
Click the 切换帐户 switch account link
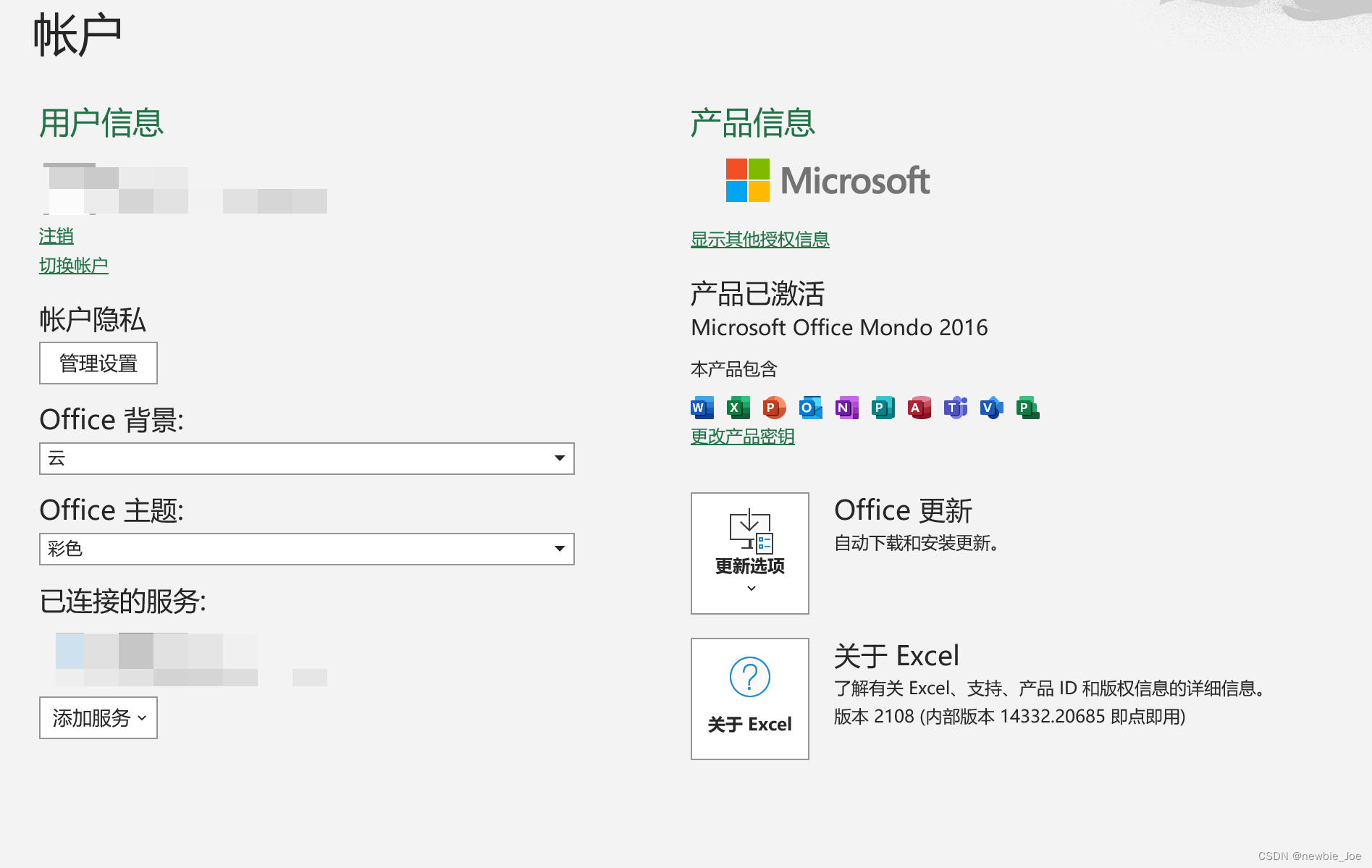[x=74, y=266]
